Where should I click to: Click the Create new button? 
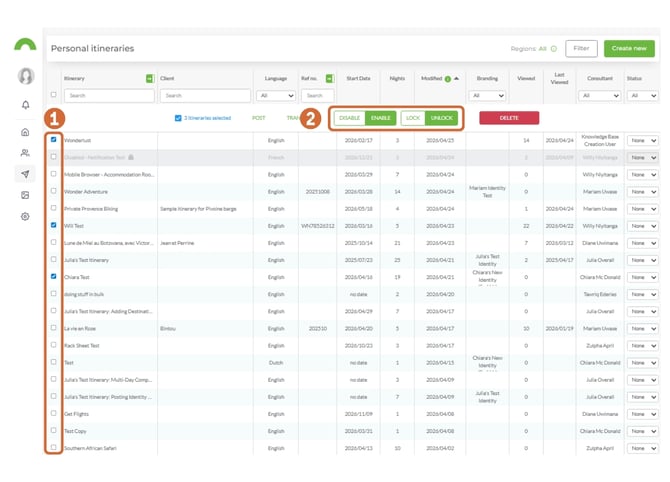(x=629, y=49)
